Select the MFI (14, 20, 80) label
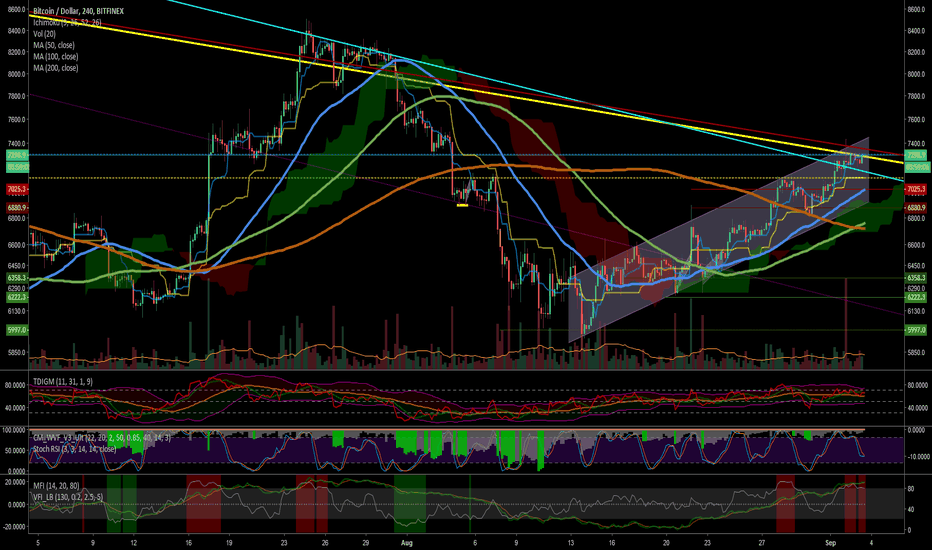Screen dimensions: 932x550 58,485
